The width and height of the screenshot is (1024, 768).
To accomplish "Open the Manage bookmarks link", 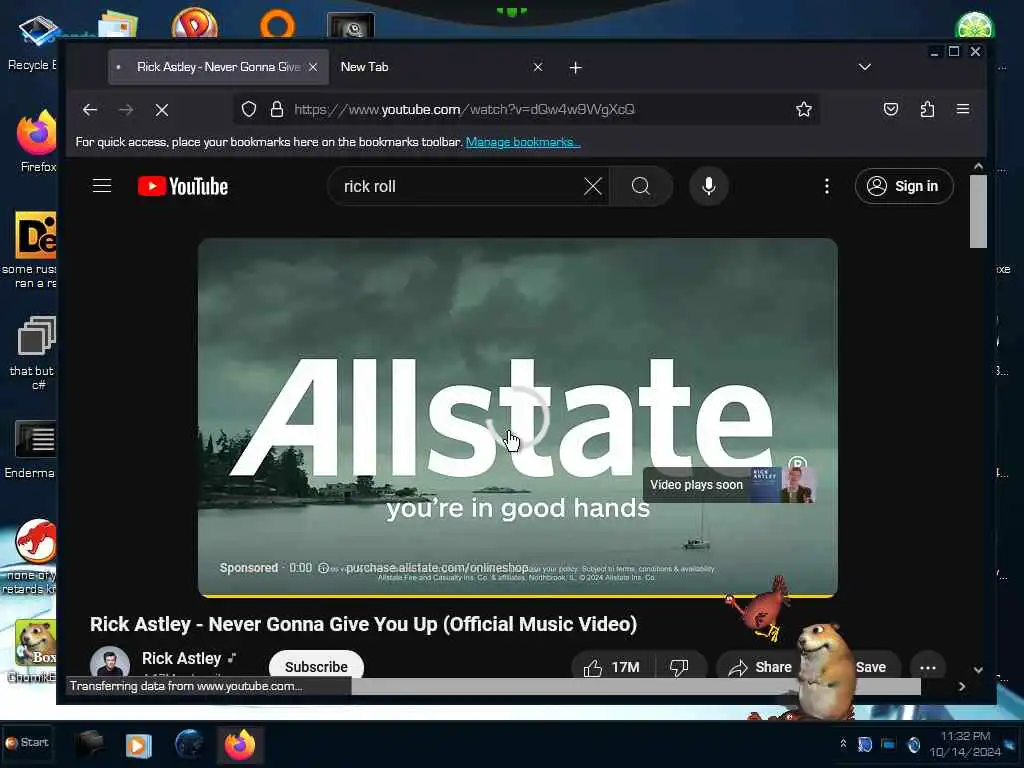I will [522, 142].
